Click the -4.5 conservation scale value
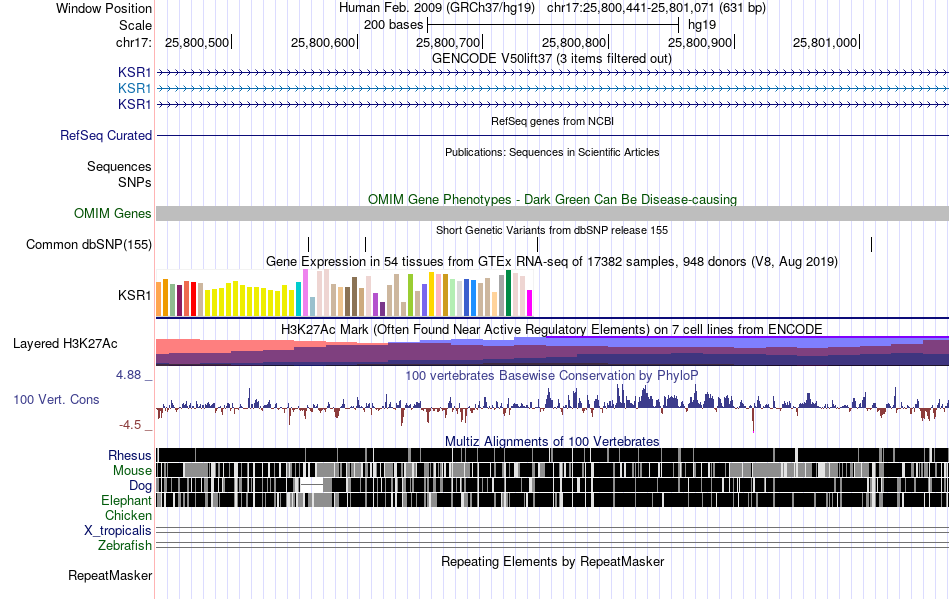 (130, 425)
